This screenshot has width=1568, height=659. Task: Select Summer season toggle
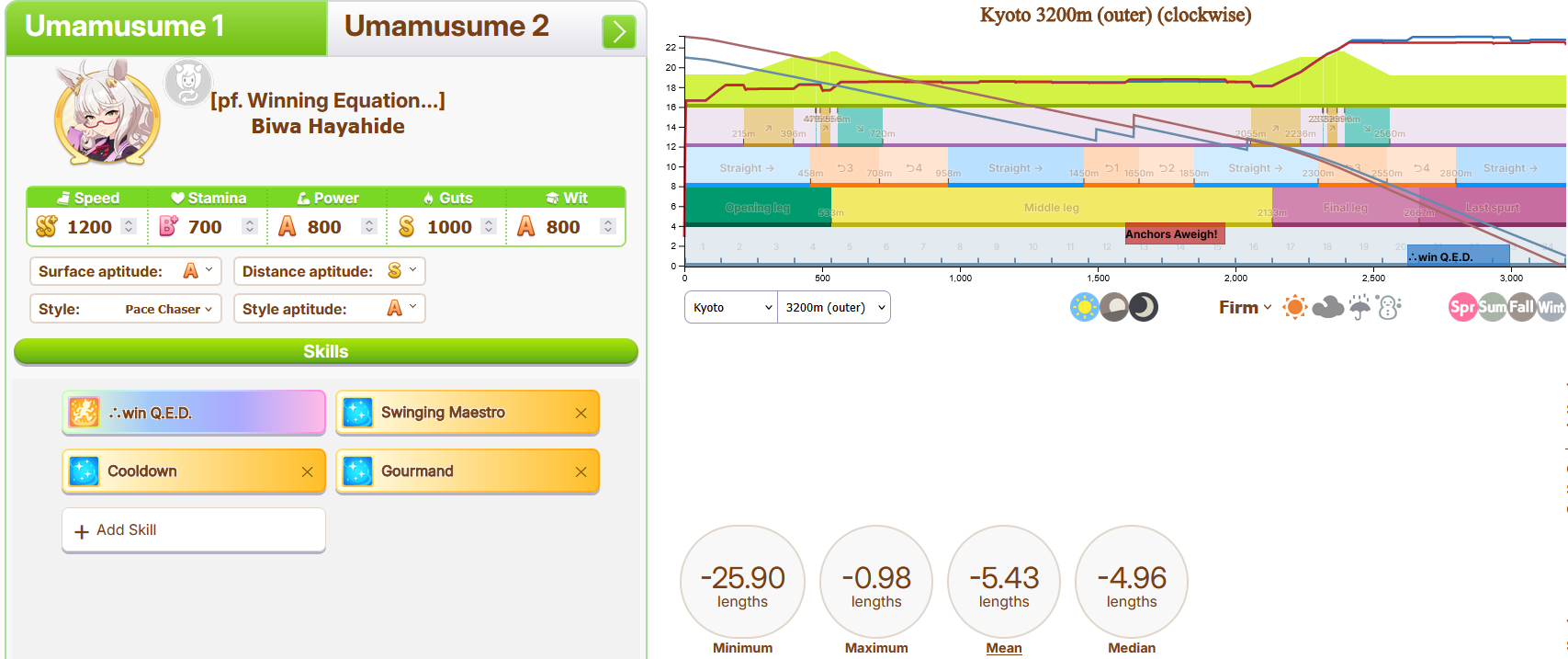(1493, 307)
